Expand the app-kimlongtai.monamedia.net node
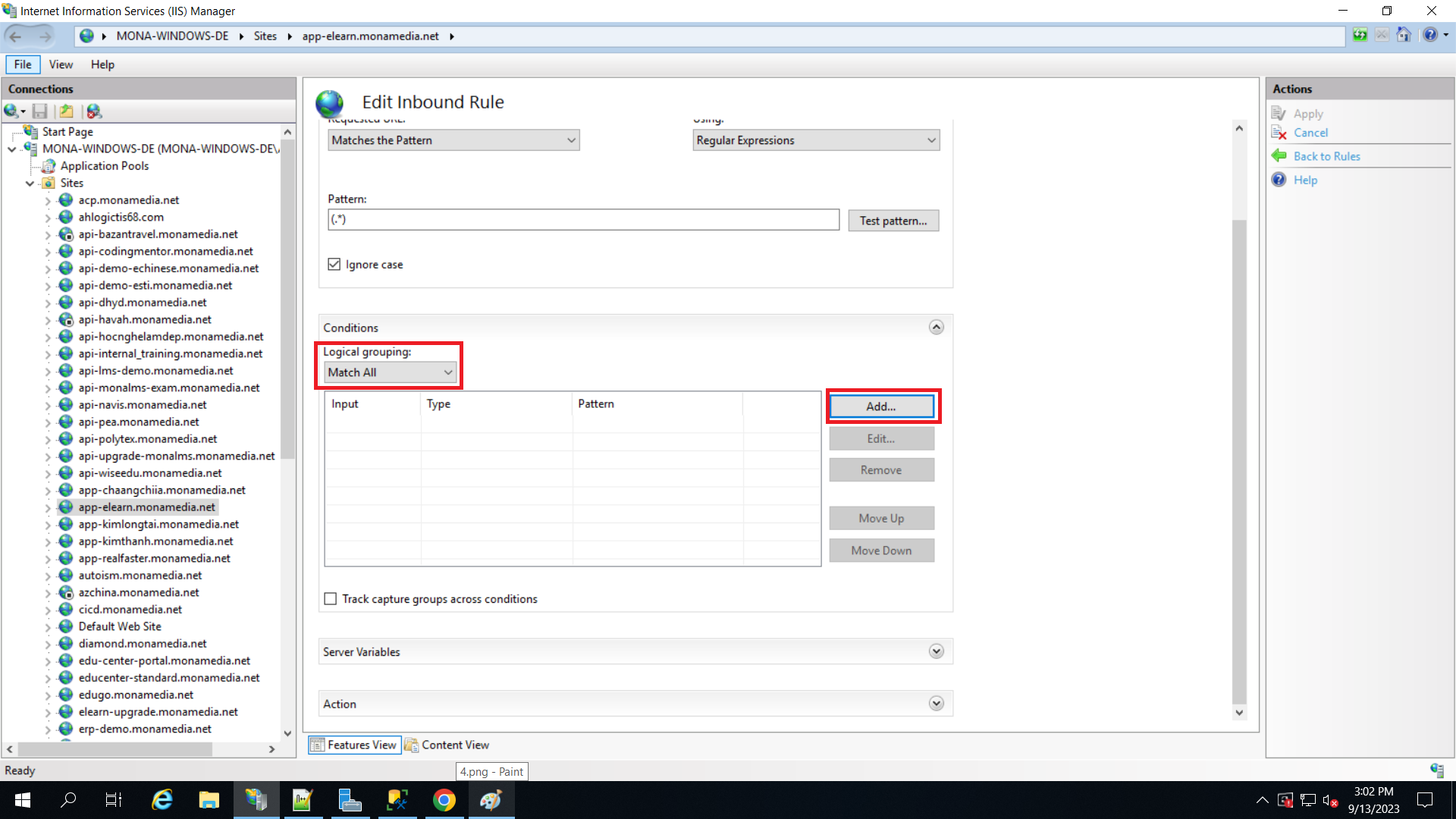This screenshot has height=819, width=1456. (x=48, y=525)
